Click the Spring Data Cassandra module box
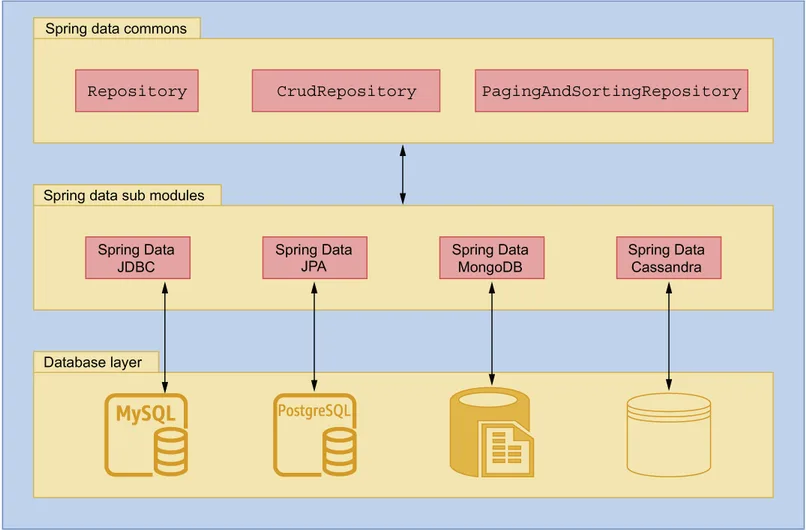The height and width of the screenshot is (530, 806). pyautogui.click(x=669, y=258)
